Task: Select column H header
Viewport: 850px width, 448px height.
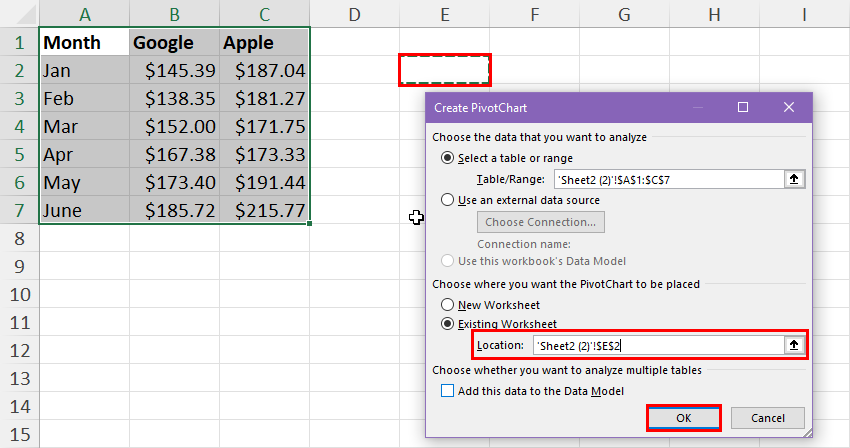Action: point(714,14)
